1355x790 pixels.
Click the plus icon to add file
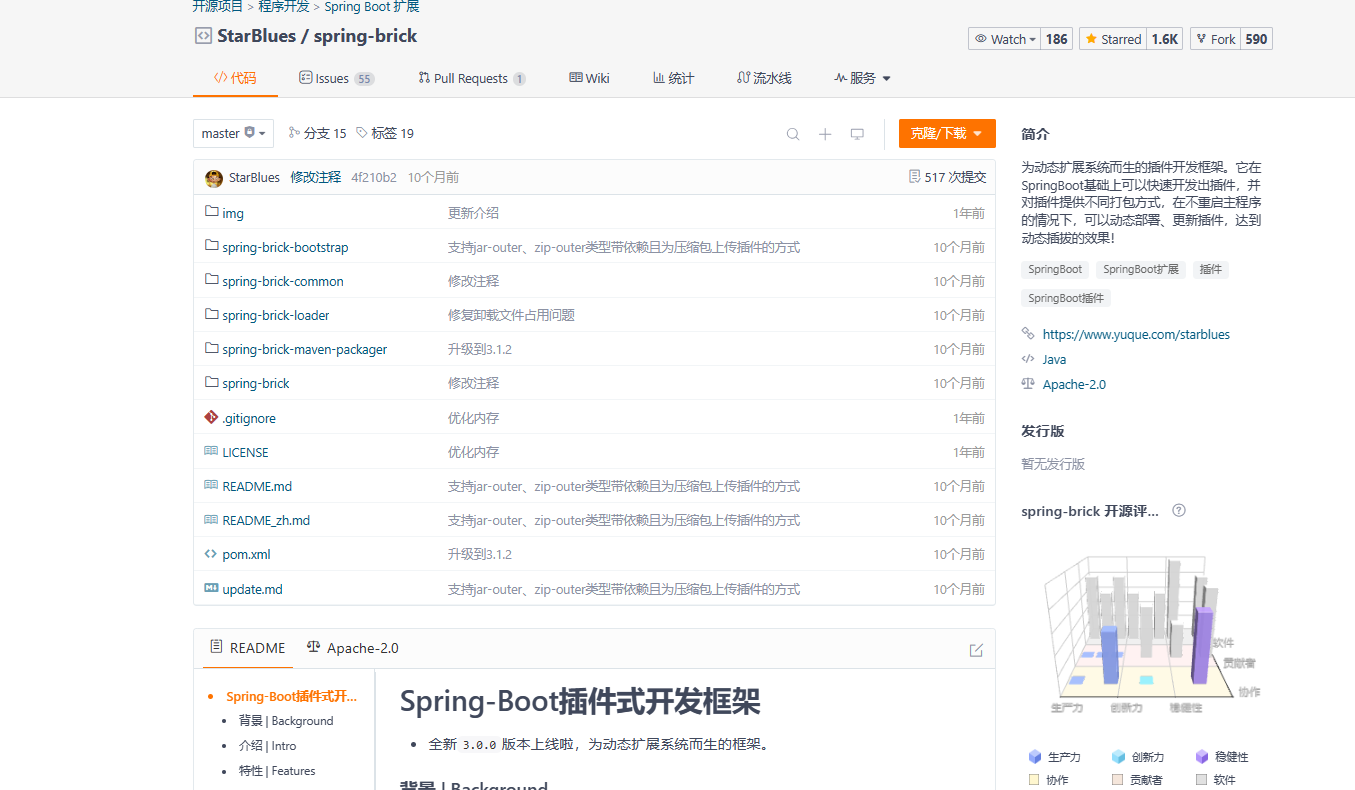(825, 134)
